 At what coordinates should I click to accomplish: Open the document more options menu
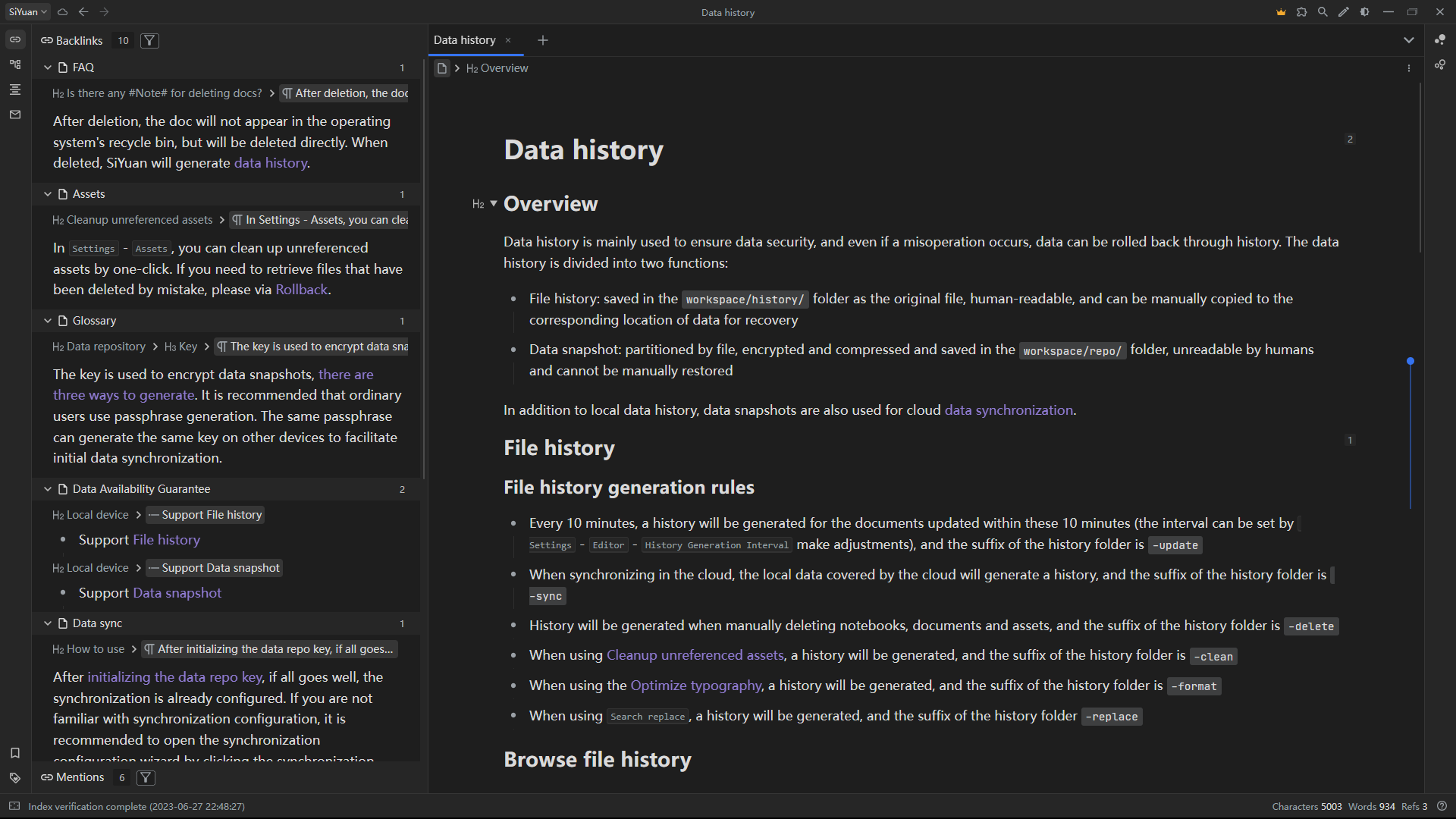[1409, 68]
